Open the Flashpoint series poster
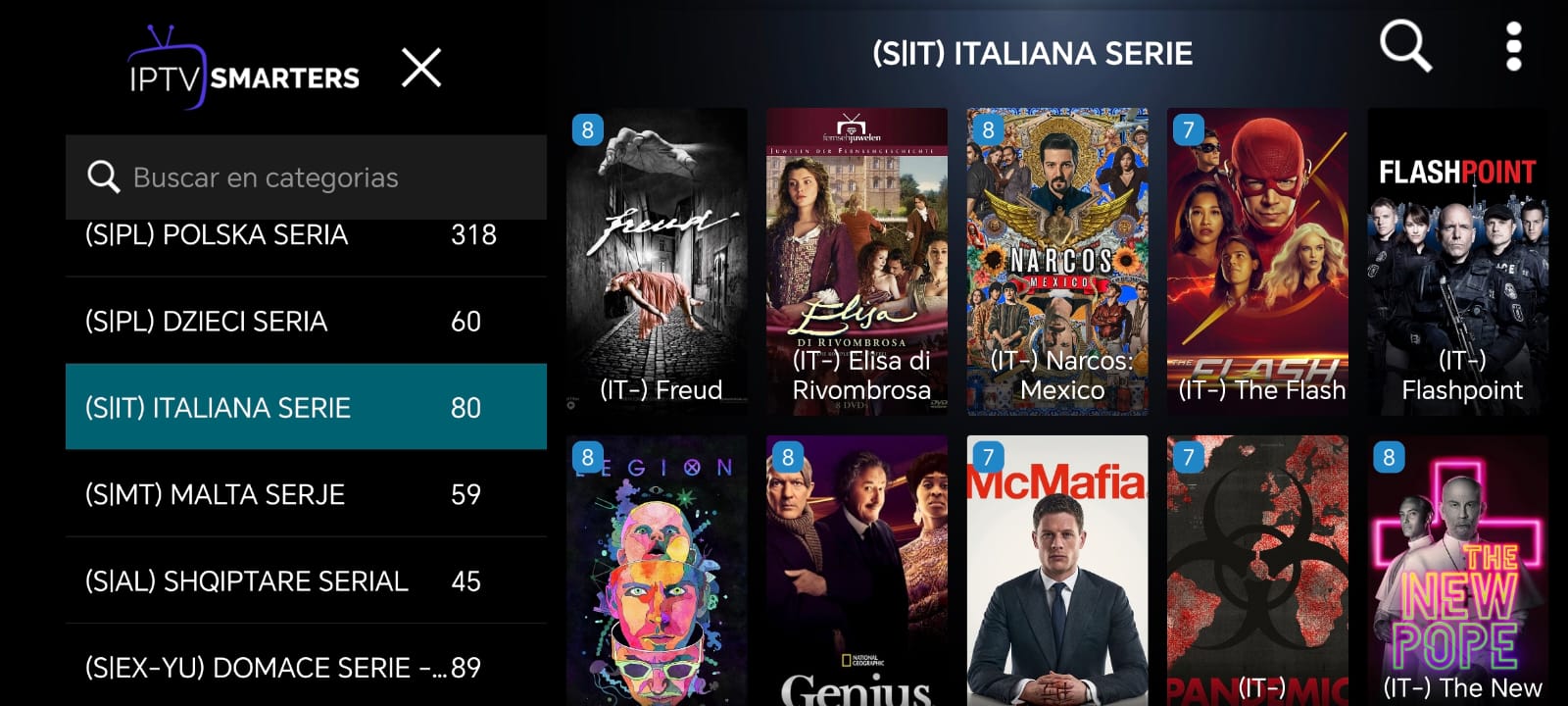The image size is (1568, 706). [1458, 261]
